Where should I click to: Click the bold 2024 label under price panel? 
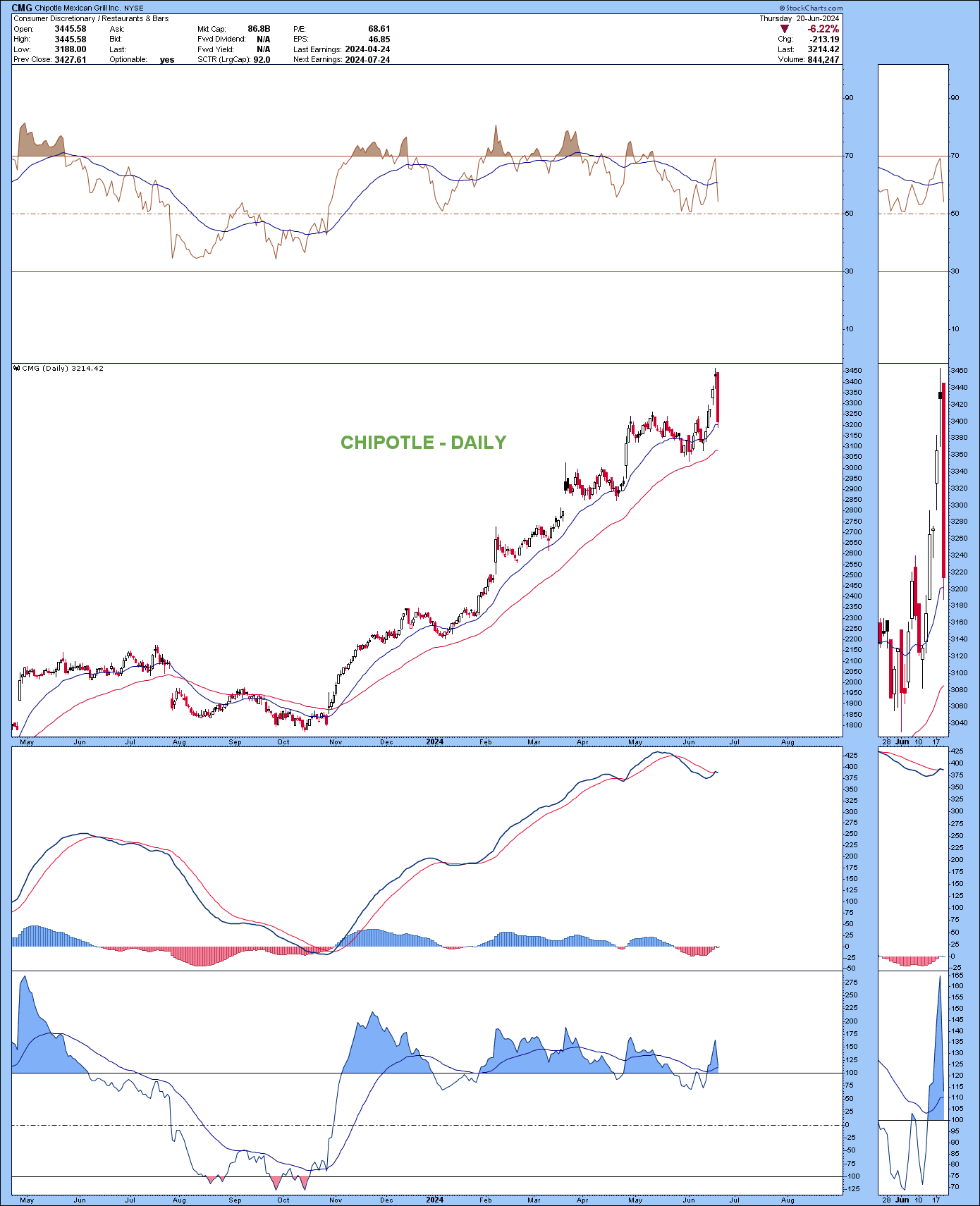point(434,742)
